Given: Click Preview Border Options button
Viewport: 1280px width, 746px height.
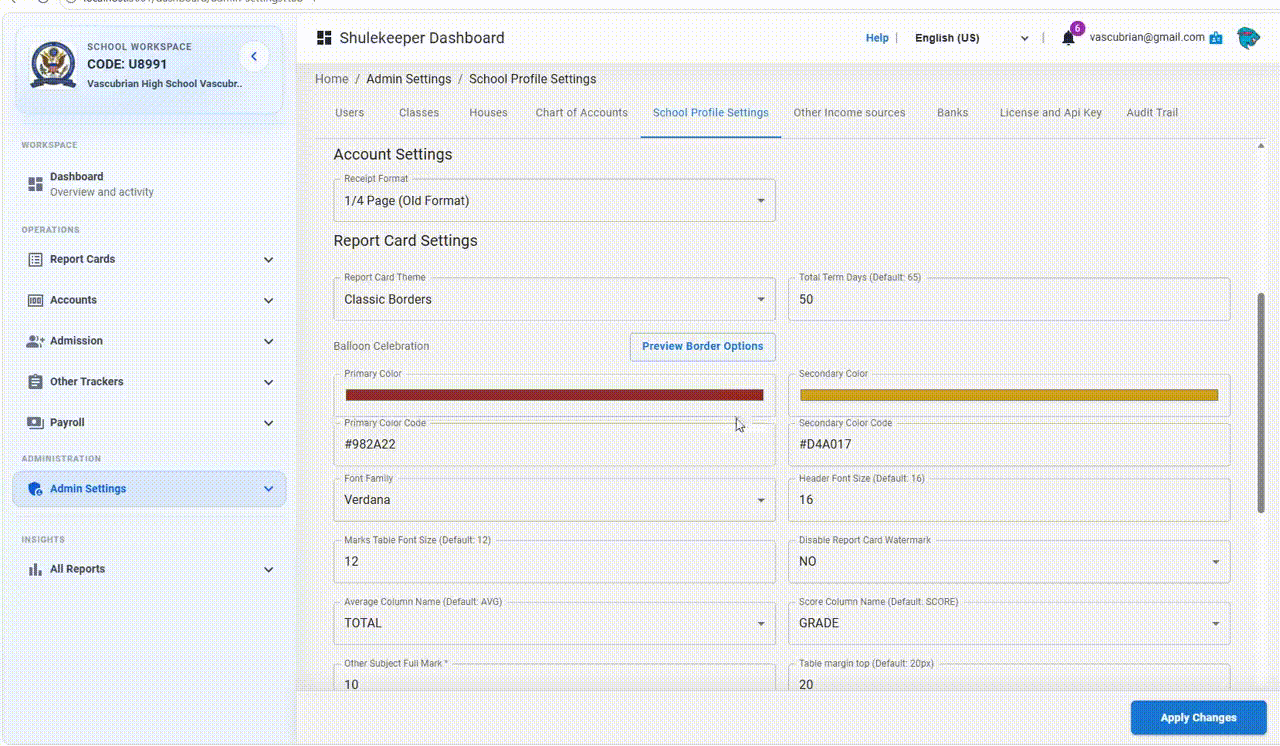Looking at the screenshot, I should 702,346.
